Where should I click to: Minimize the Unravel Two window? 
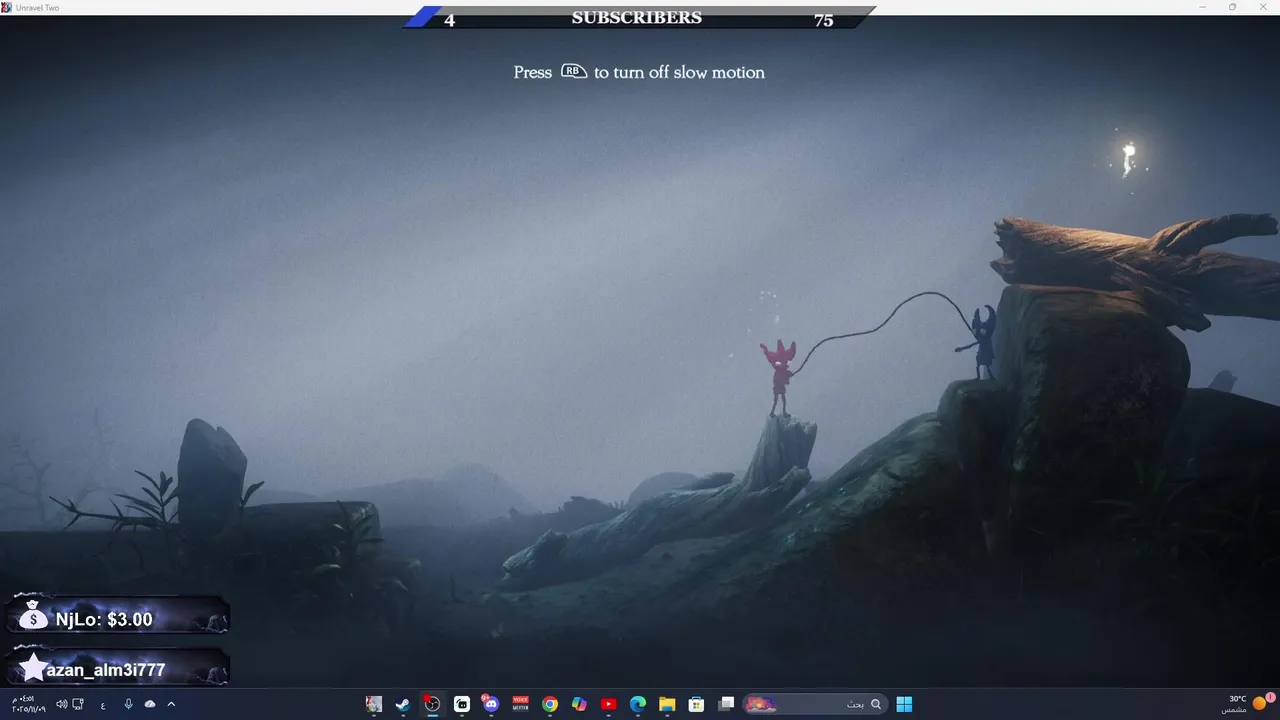[x=1203, y=7]
